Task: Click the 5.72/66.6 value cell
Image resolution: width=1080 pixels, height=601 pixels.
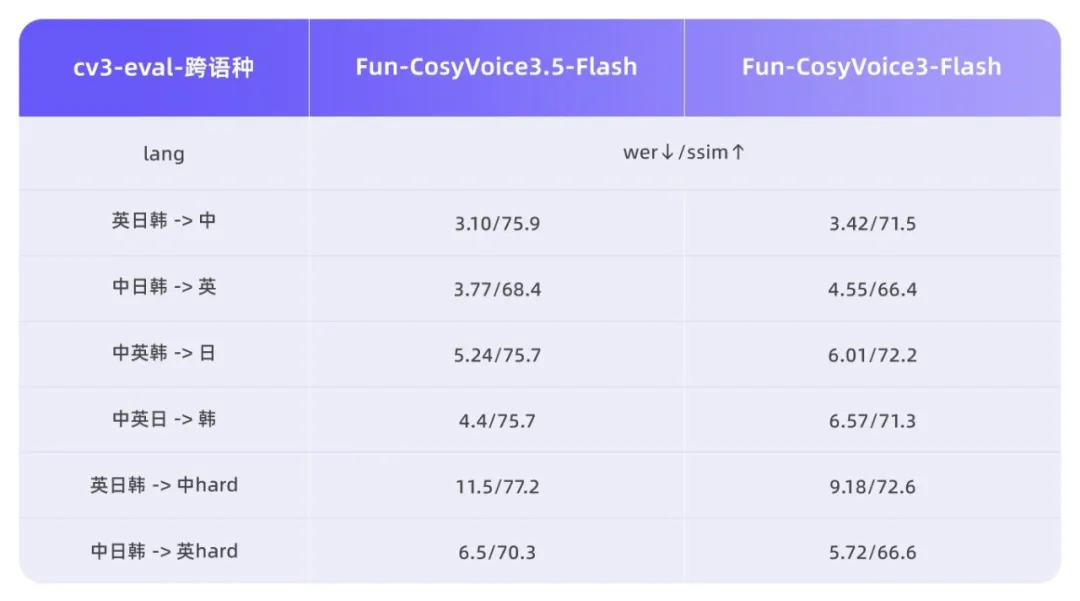Action: tap(871, 553)
